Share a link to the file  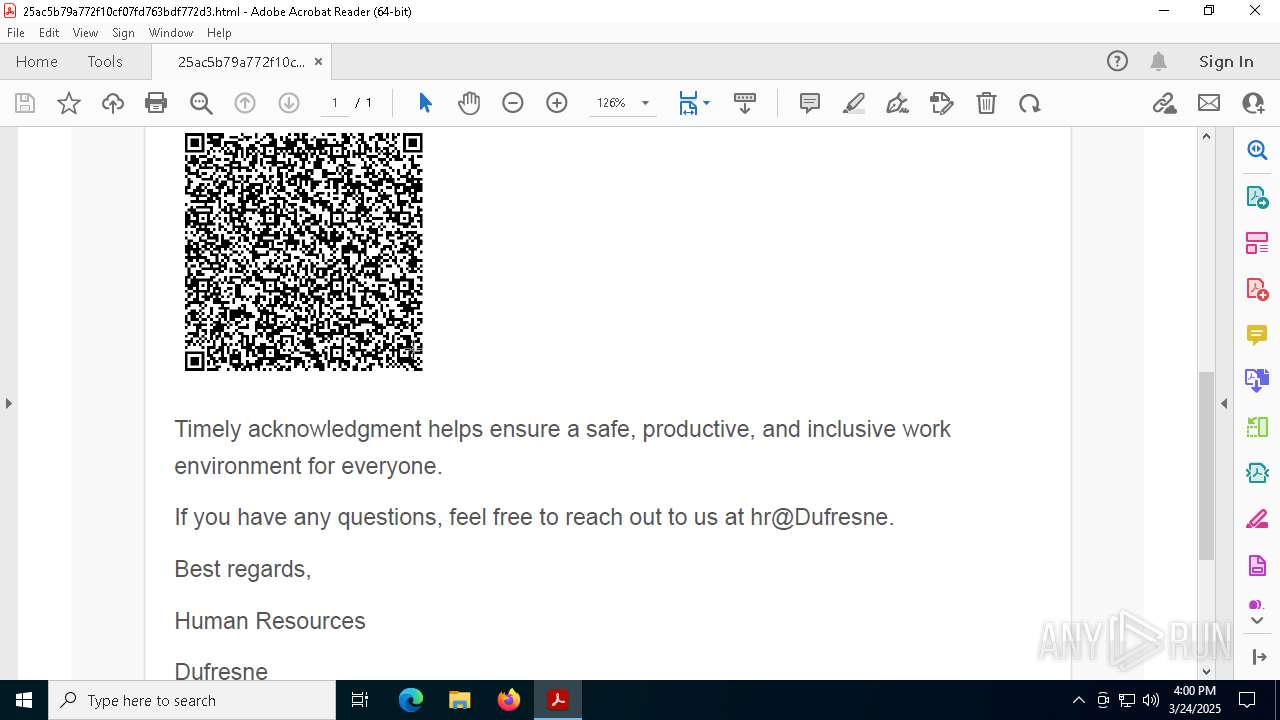coord(1164,103)
